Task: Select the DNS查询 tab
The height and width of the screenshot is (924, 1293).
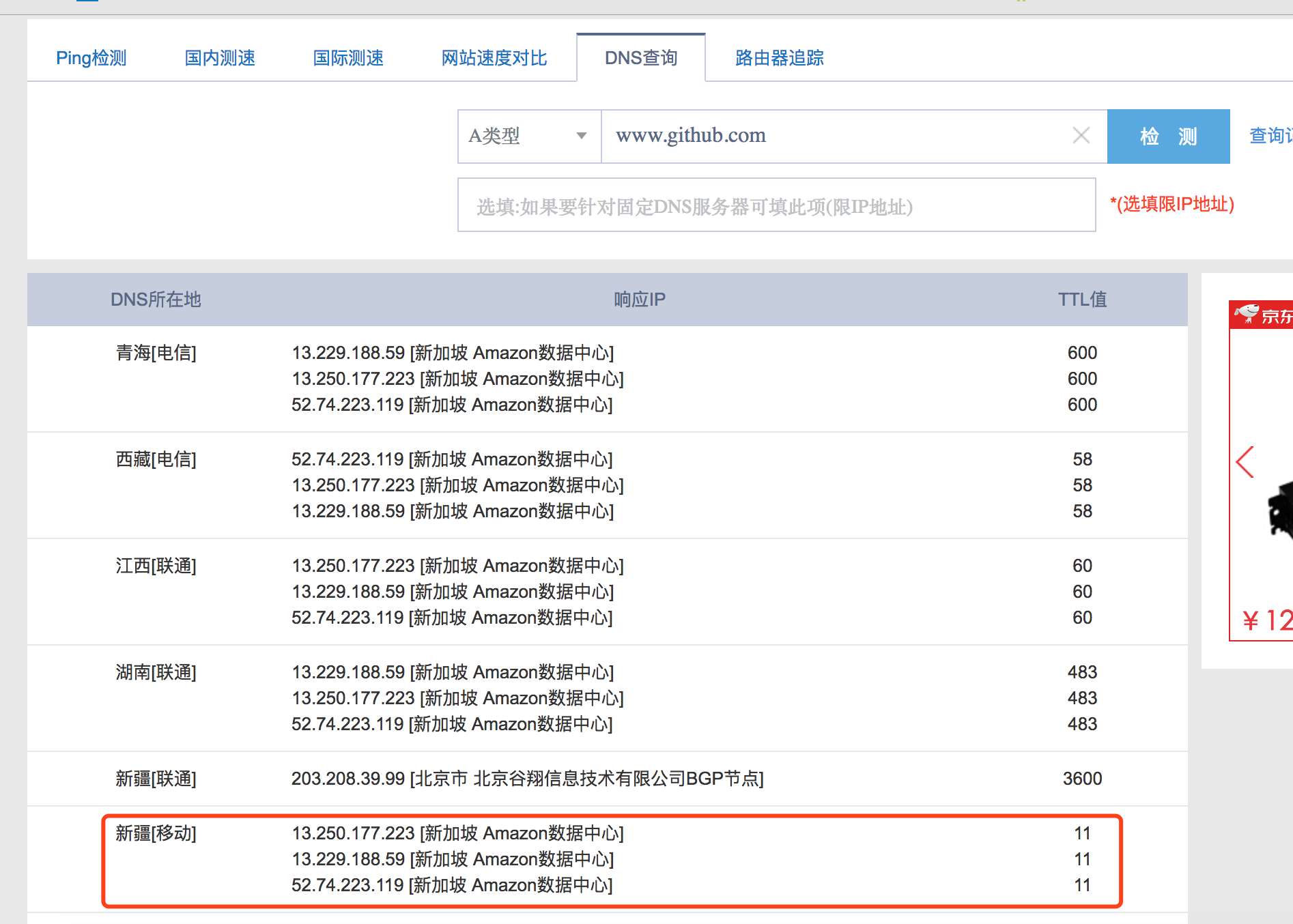Action: click(640, 58)
